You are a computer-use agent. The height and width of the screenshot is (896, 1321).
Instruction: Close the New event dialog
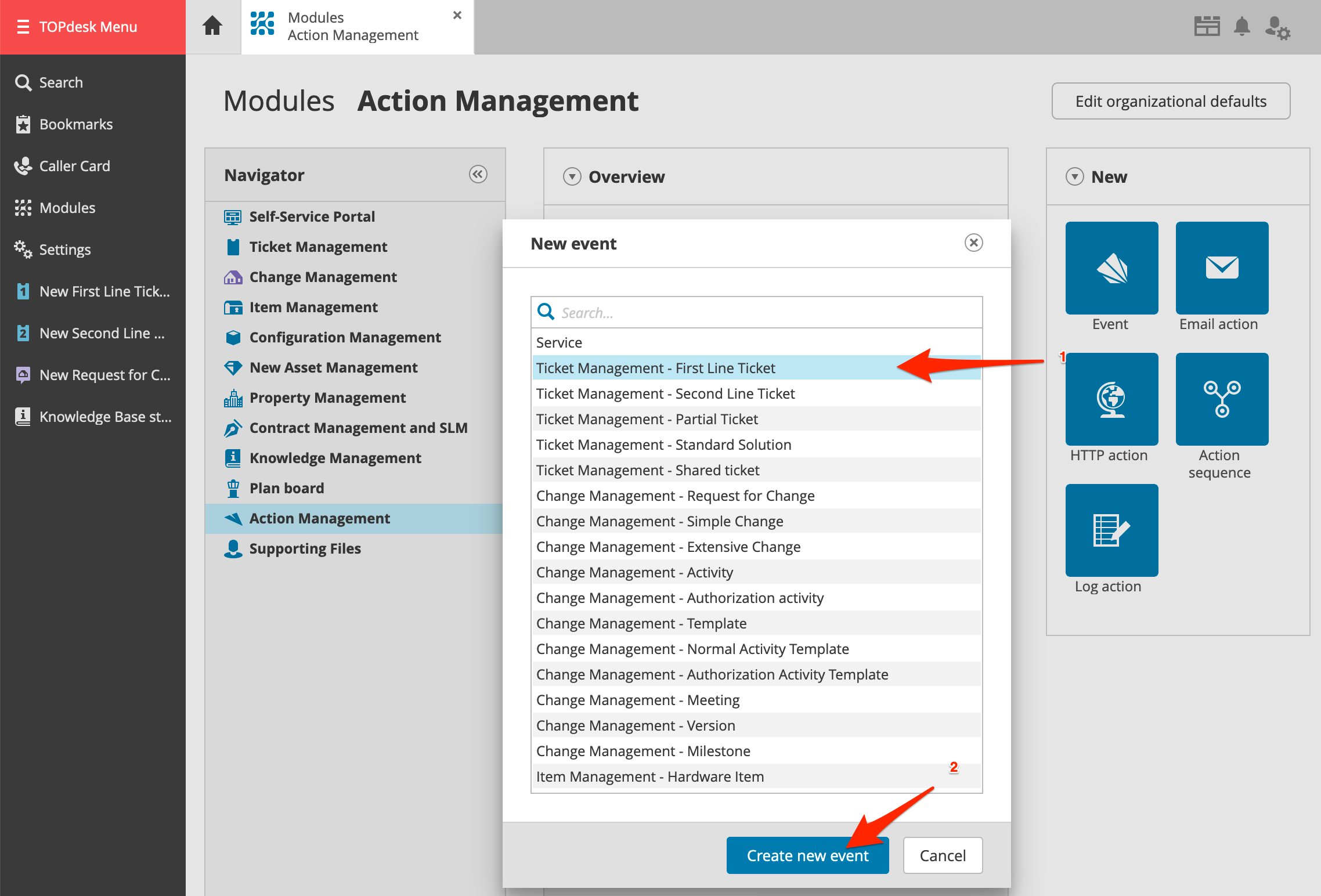tap(973, 243)
